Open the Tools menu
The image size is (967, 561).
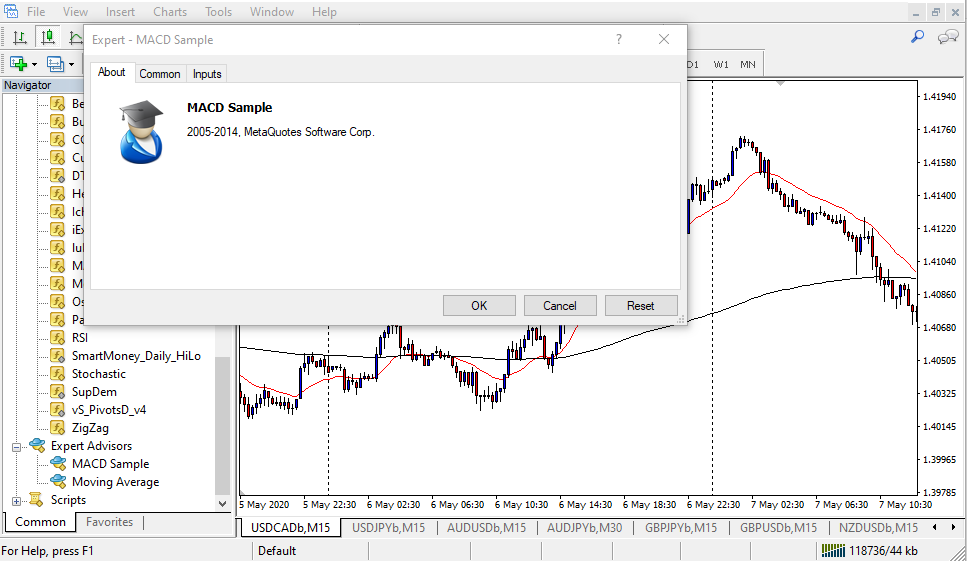point(218,12)
